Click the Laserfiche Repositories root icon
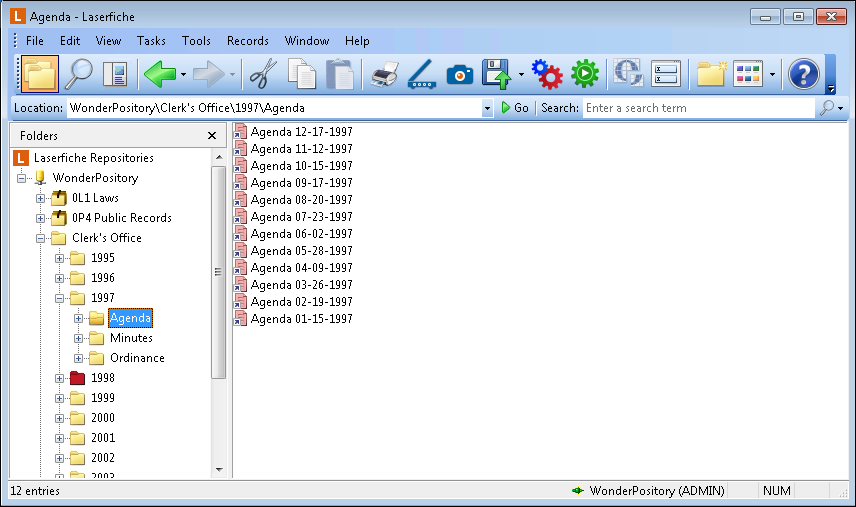 pos(21,158)
